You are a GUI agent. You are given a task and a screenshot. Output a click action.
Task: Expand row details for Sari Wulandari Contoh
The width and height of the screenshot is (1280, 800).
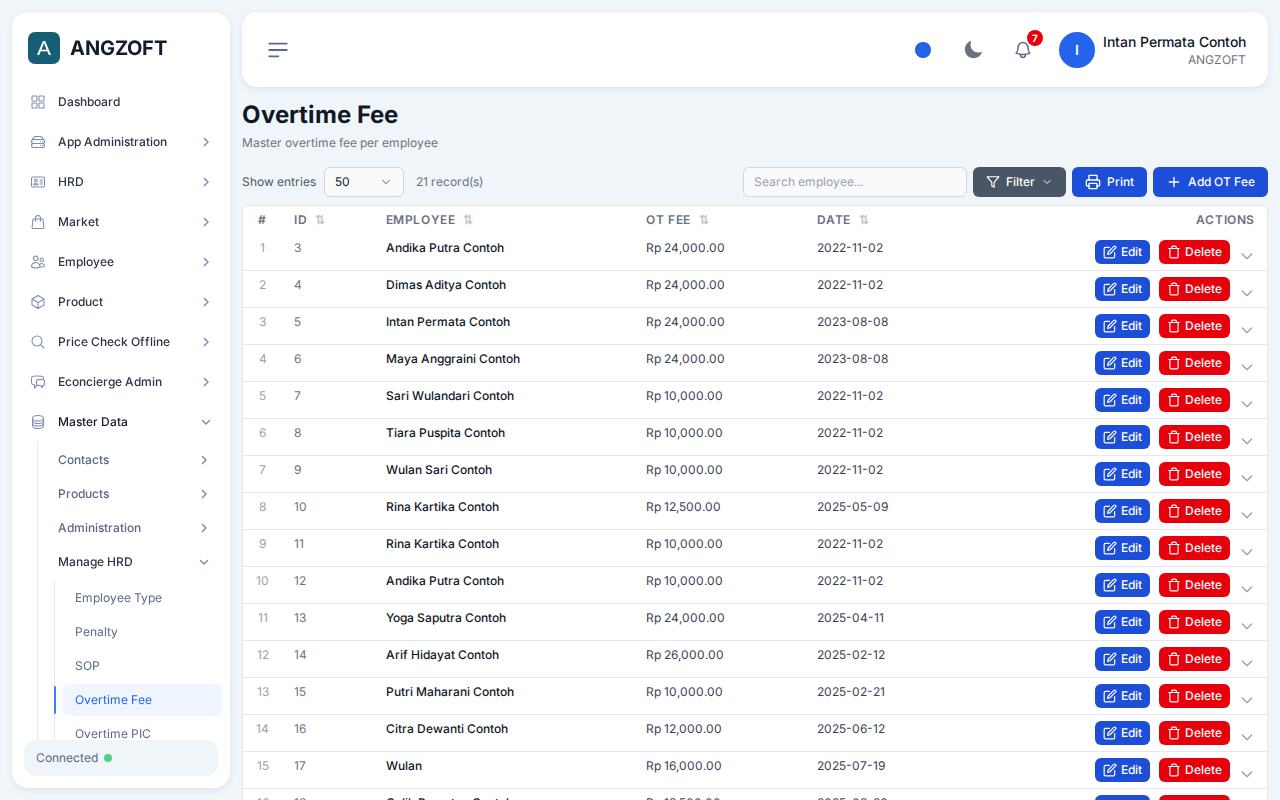(1246, 404)
